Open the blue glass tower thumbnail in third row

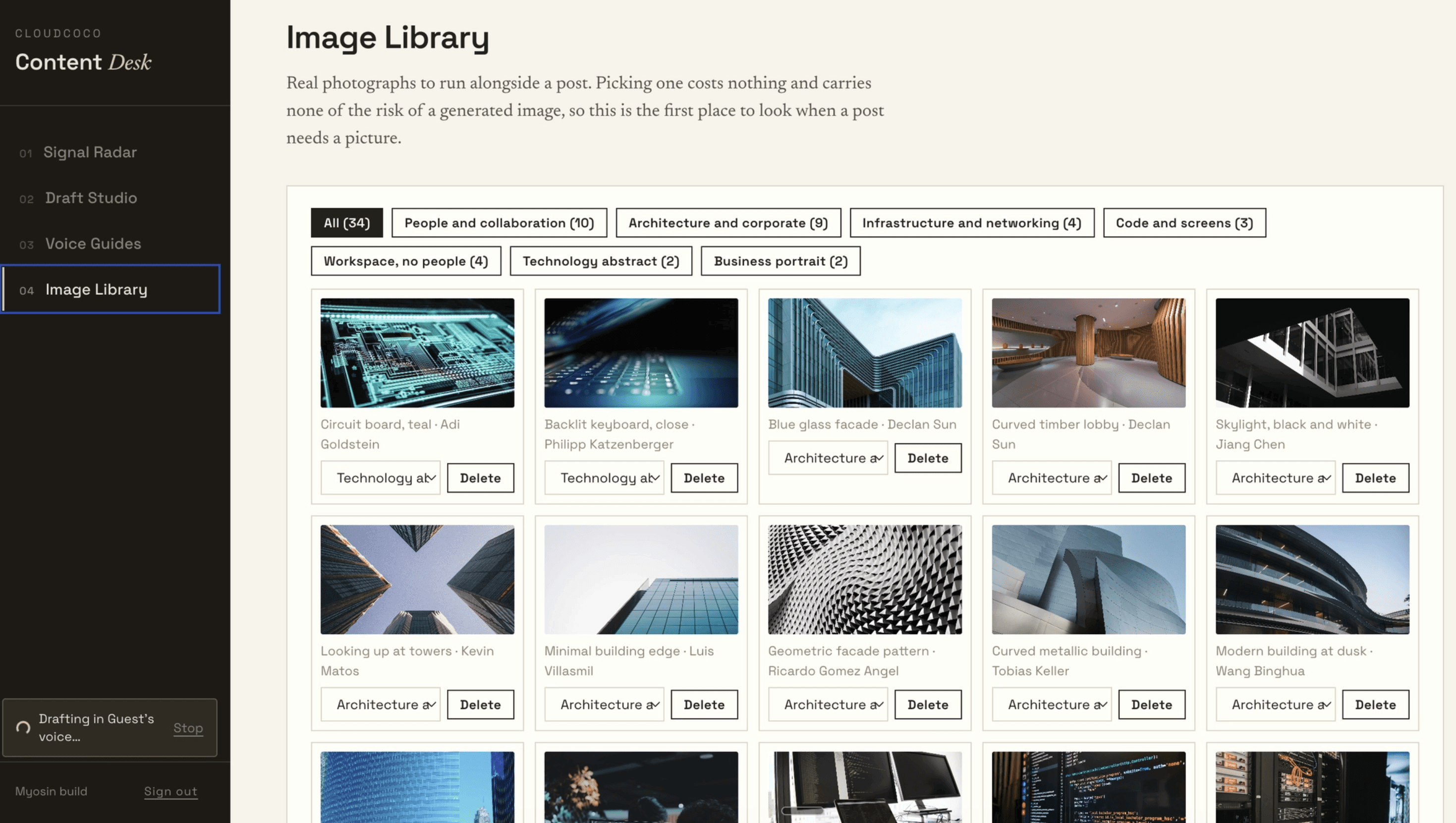click(x=417, y=787)
